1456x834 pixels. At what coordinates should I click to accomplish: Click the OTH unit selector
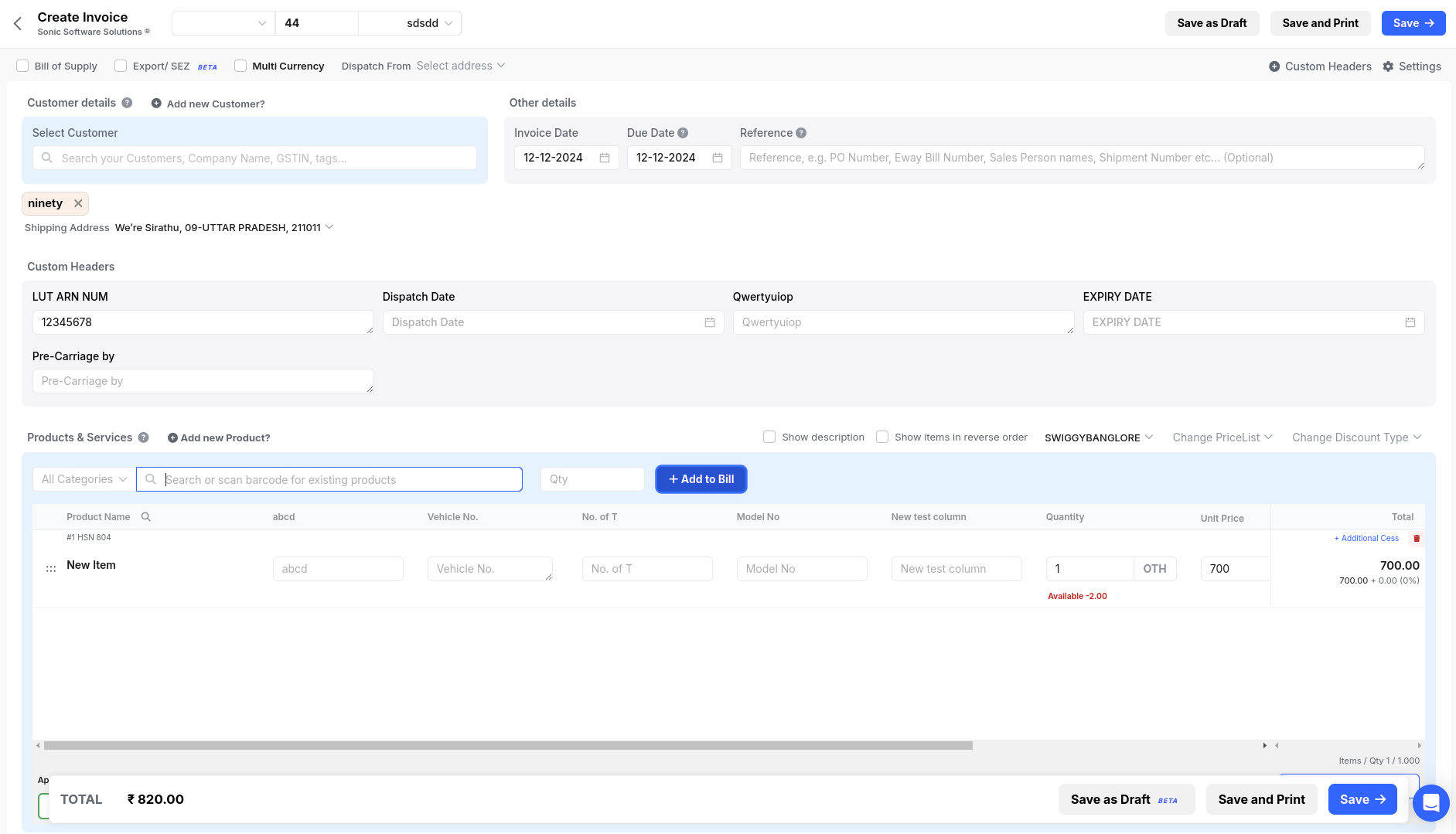[1155, 569]
